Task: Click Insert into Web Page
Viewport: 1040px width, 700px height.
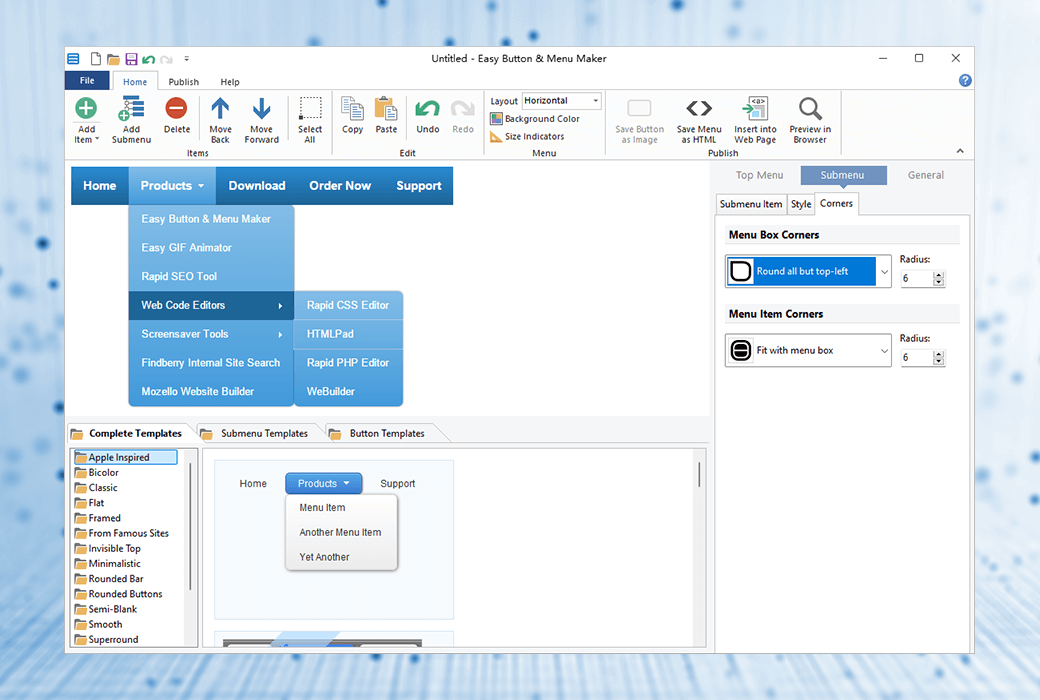Action: point(755,121)
